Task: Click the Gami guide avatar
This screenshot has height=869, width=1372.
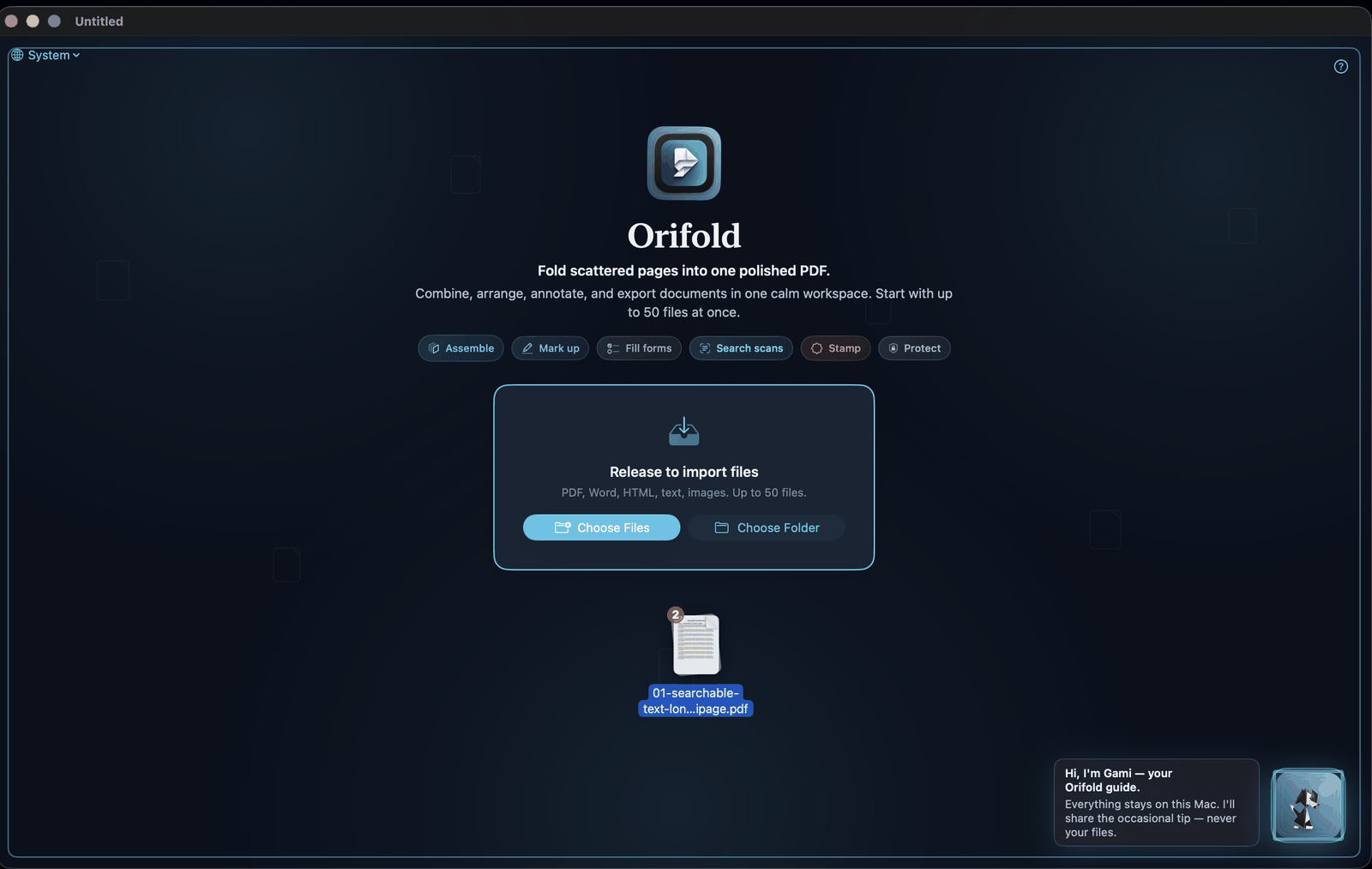Action: [x=1308, y=805]
